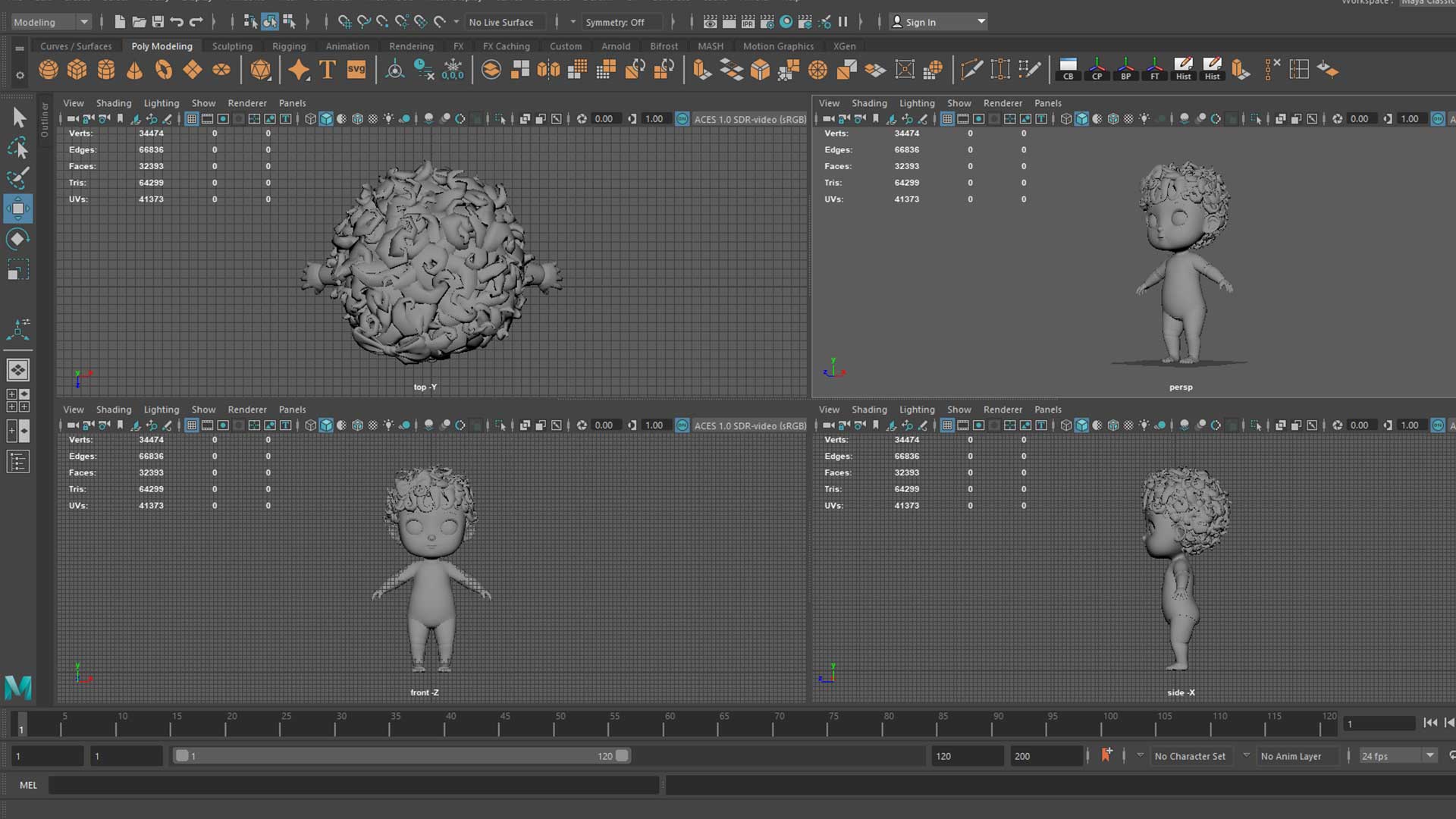Click the IPR render icon
Screen dimensions: 1456x819
click(748, 22)
